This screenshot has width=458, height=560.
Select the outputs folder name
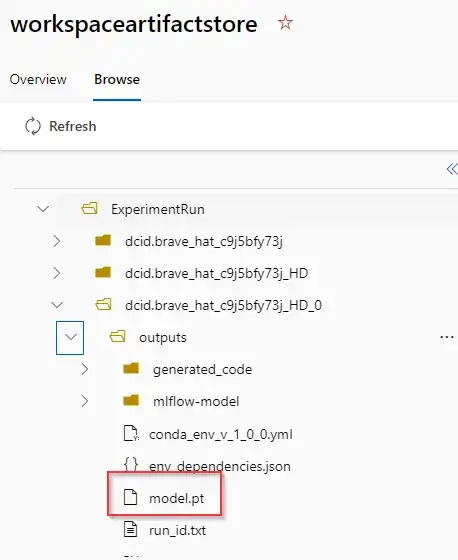tap(163, 338)
